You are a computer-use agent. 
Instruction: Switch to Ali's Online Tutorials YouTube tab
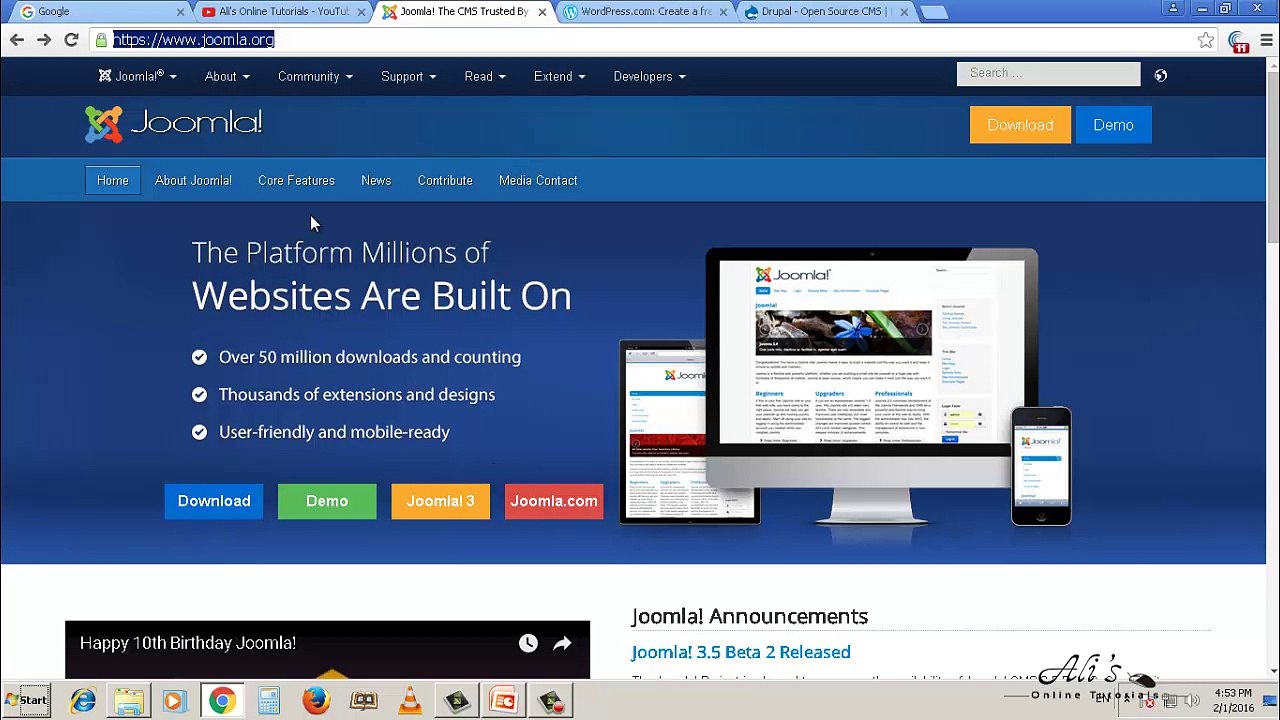click(282, 12)
